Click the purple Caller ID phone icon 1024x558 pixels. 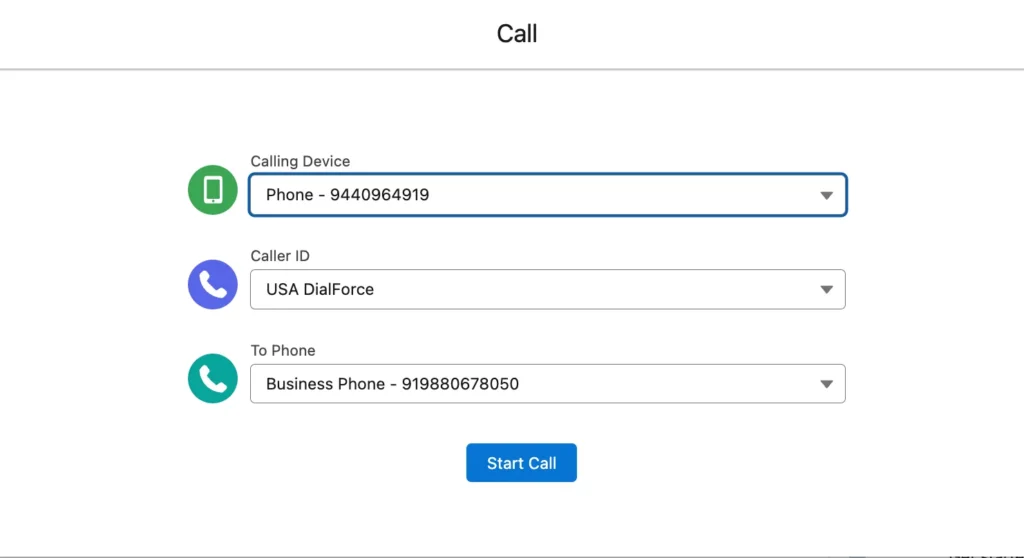(213, 285)
